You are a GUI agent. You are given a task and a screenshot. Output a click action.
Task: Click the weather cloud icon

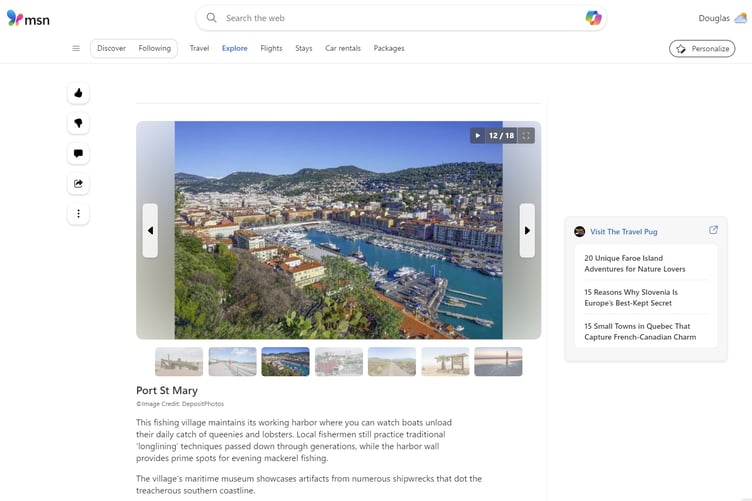coord(741,18)
